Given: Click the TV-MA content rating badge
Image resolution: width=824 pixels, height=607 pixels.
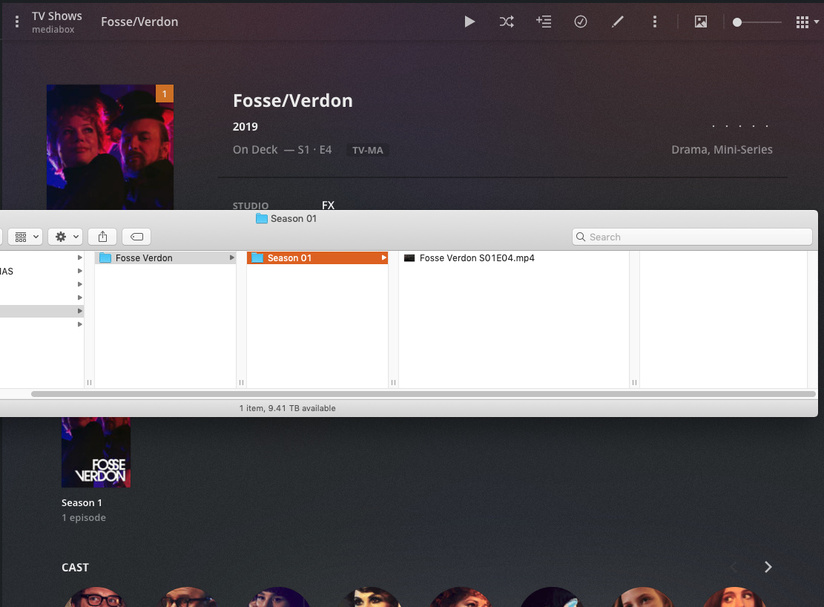Looking at the screenshot, I should [x=367, y=150].
